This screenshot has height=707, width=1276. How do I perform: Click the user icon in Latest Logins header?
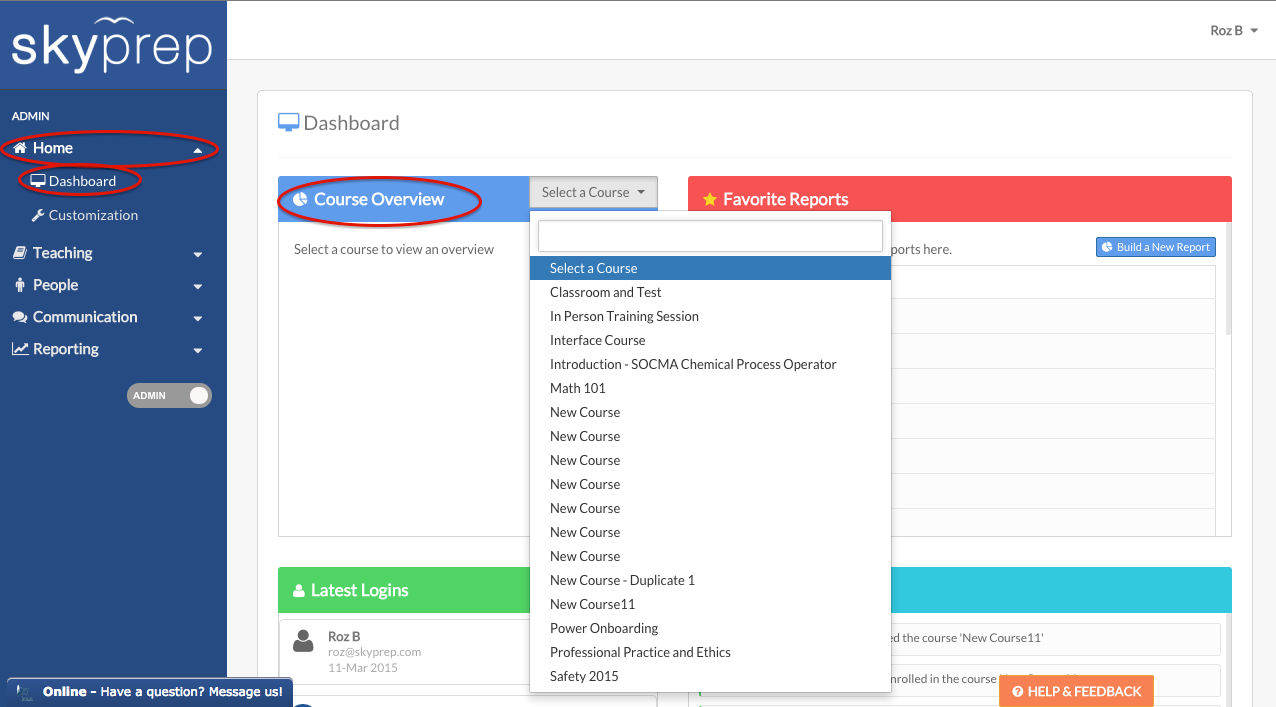tap(298, 591)
